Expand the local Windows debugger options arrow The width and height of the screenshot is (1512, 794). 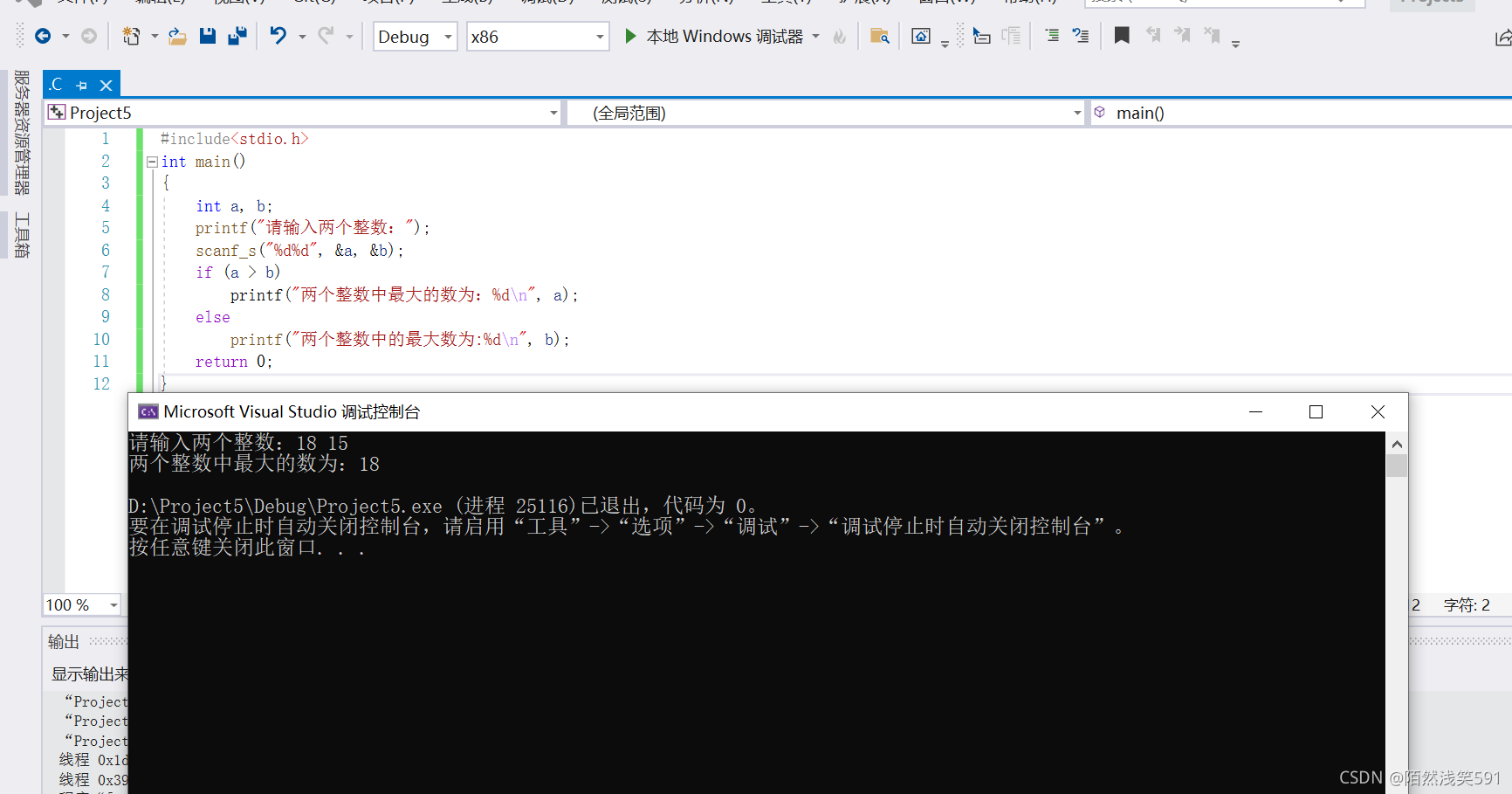[816, 37]
